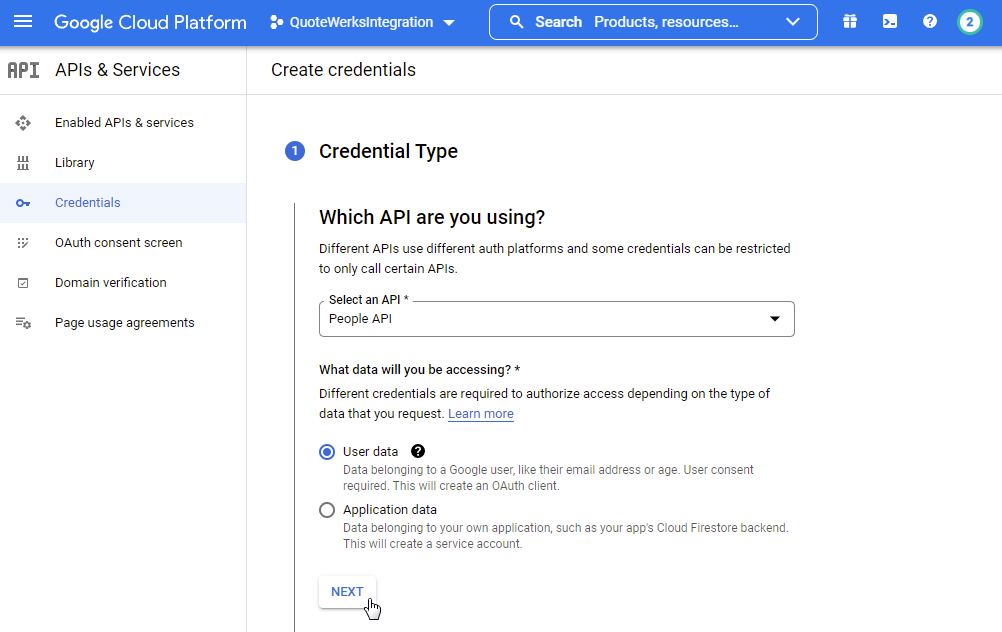
Task: Expand the Select an API dropdown
Action: [x=556, y=319]
